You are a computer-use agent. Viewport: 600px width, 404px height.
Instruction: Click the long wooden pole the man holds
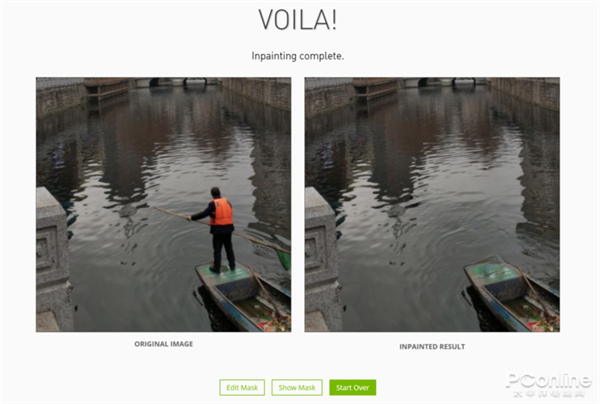tap(222, 230)
